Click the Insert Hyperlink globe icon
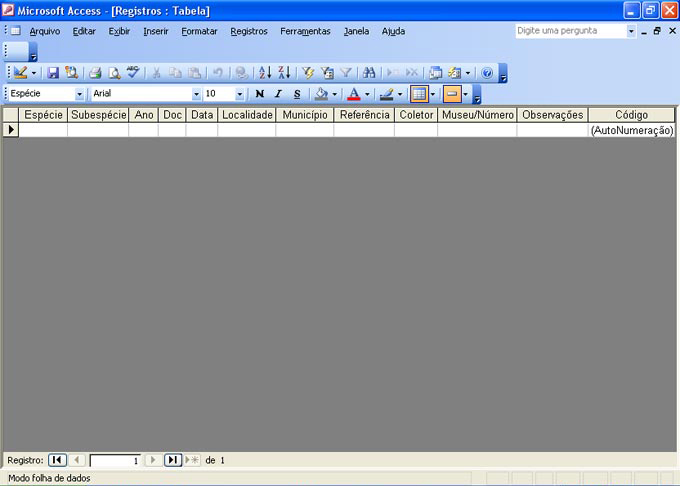 (x=241, y=73)
